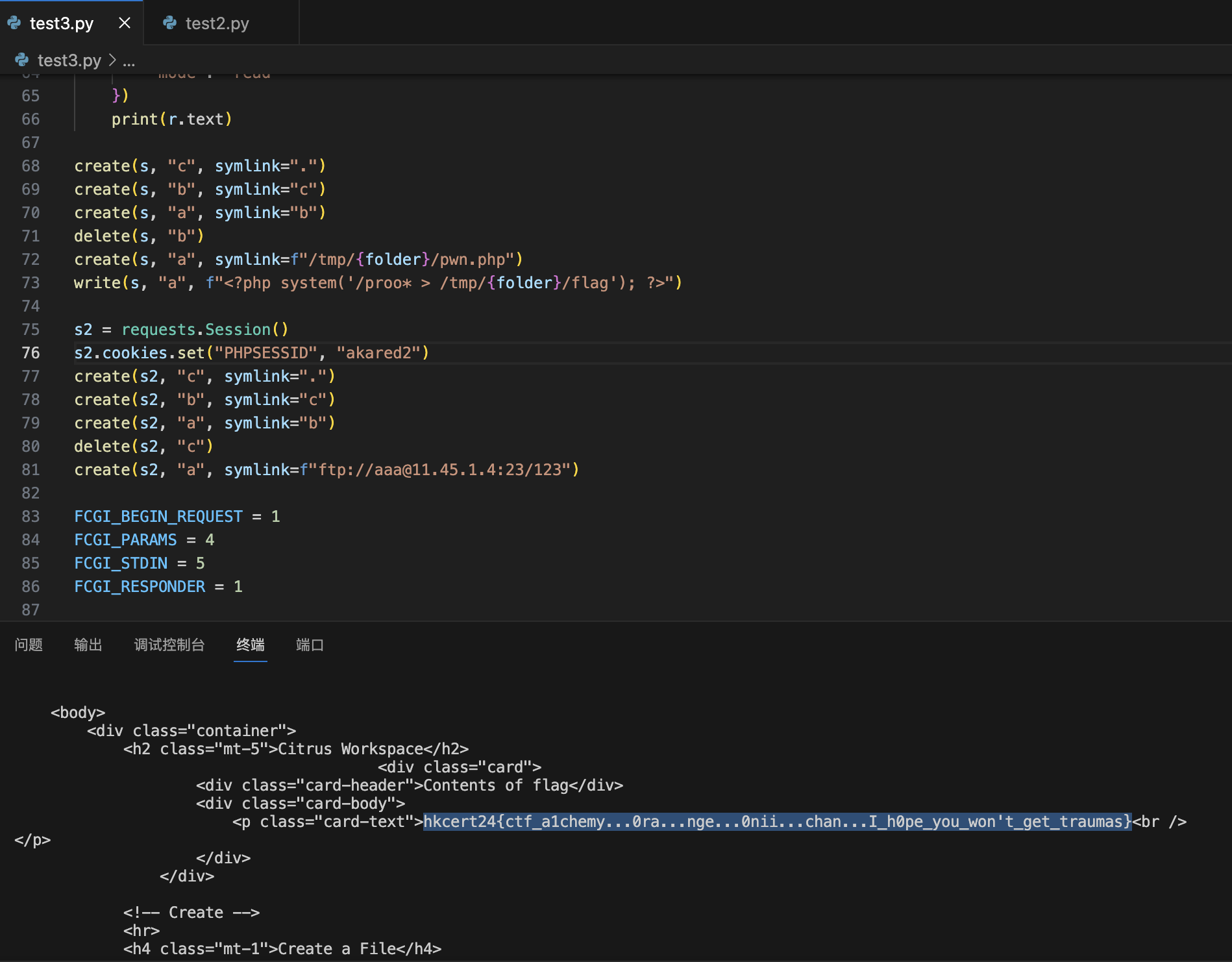Image resolution: width=1232 pixels, height=962 pixels.
Task: Click line number 68 in the gutter
Action: pos(31,166)
